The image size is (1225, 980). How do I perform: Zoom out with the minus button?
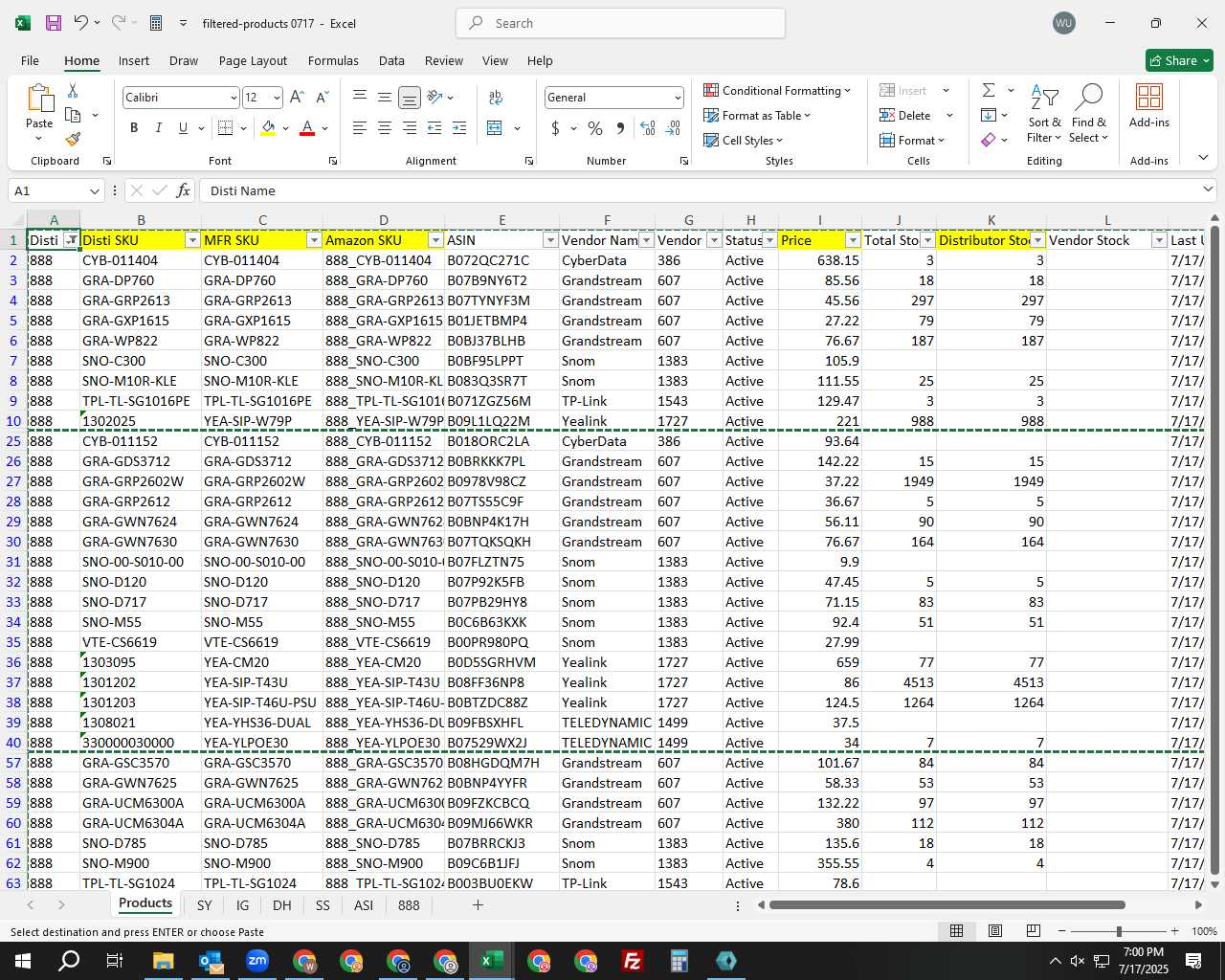point(1061,931)
